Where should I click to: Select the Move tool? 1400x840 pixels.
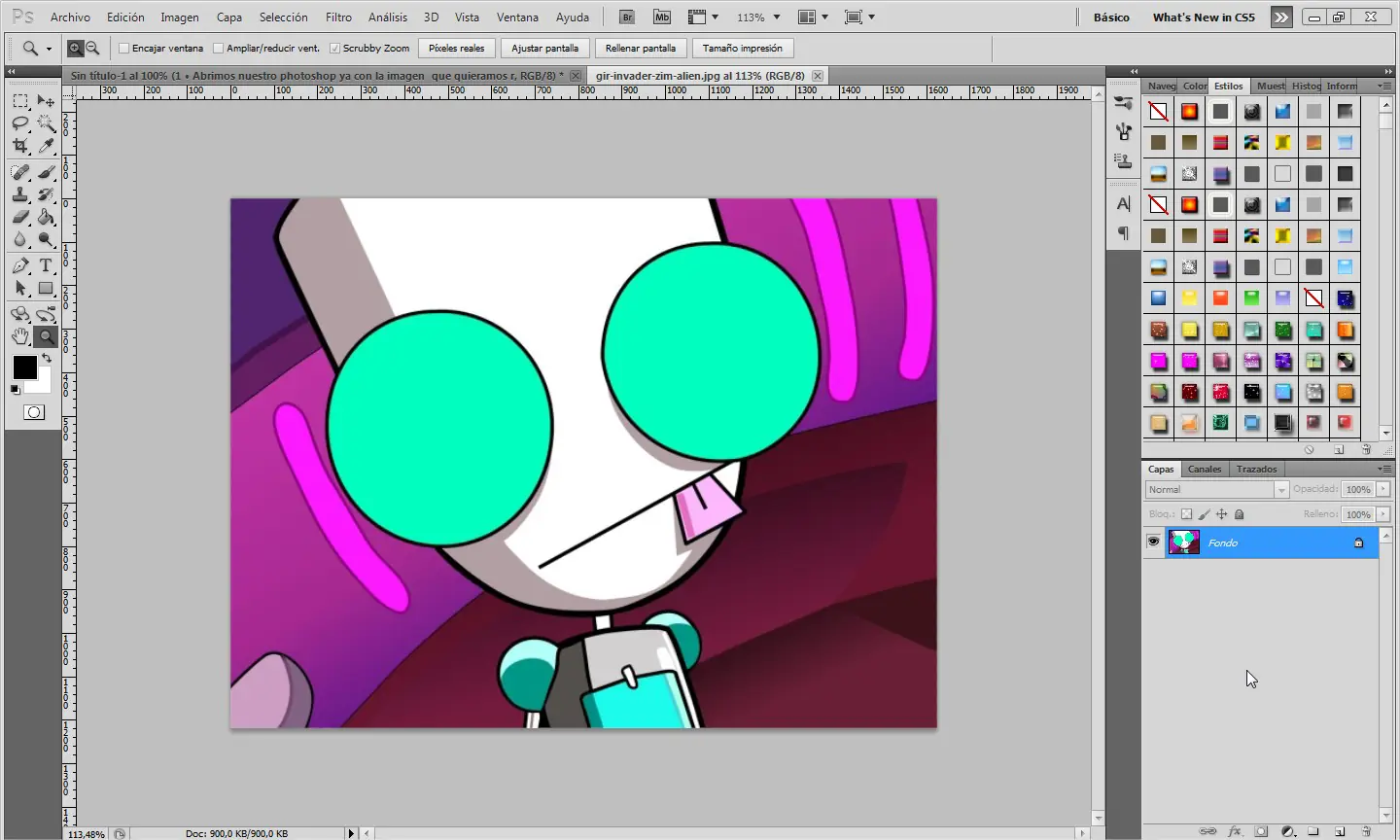point(46,101)
